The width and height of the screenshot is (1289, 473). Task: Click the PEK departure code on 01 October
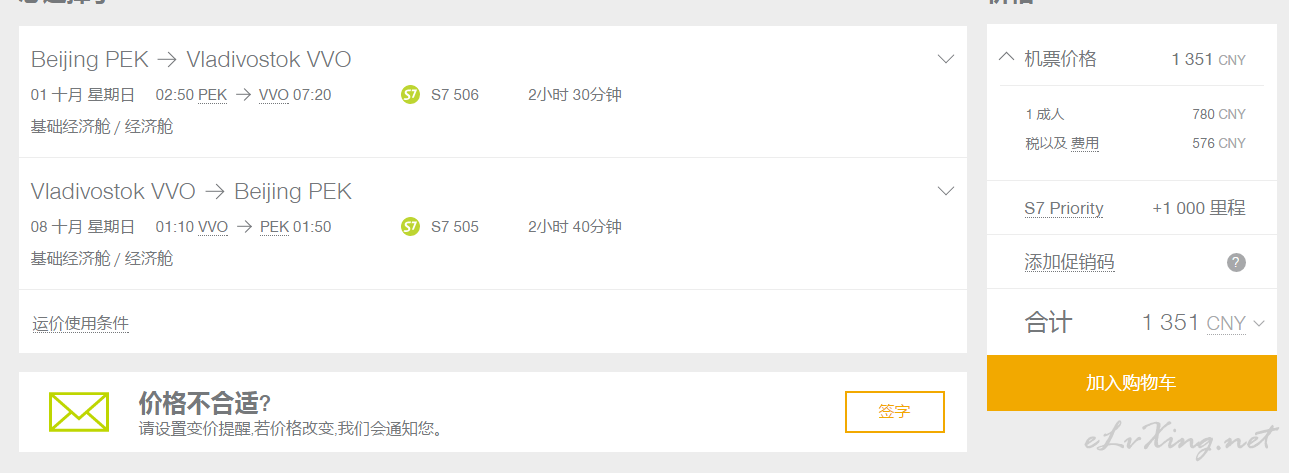pyautogui.click(x=213, y=95)
